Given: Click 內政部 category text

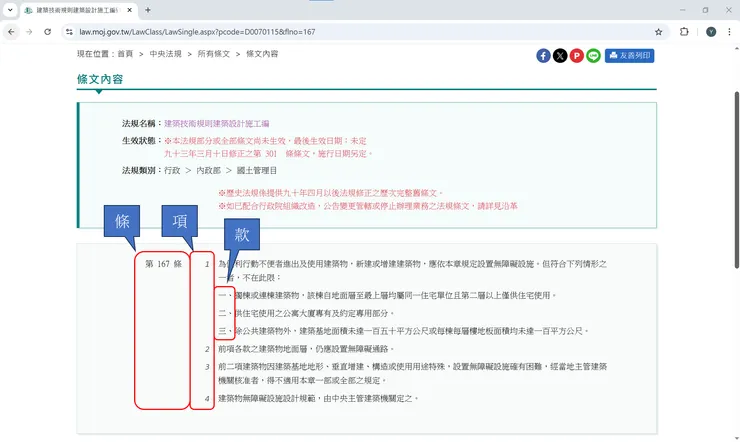Looking at the screenshot, I should pyautogui.click(x=209, y=170).
